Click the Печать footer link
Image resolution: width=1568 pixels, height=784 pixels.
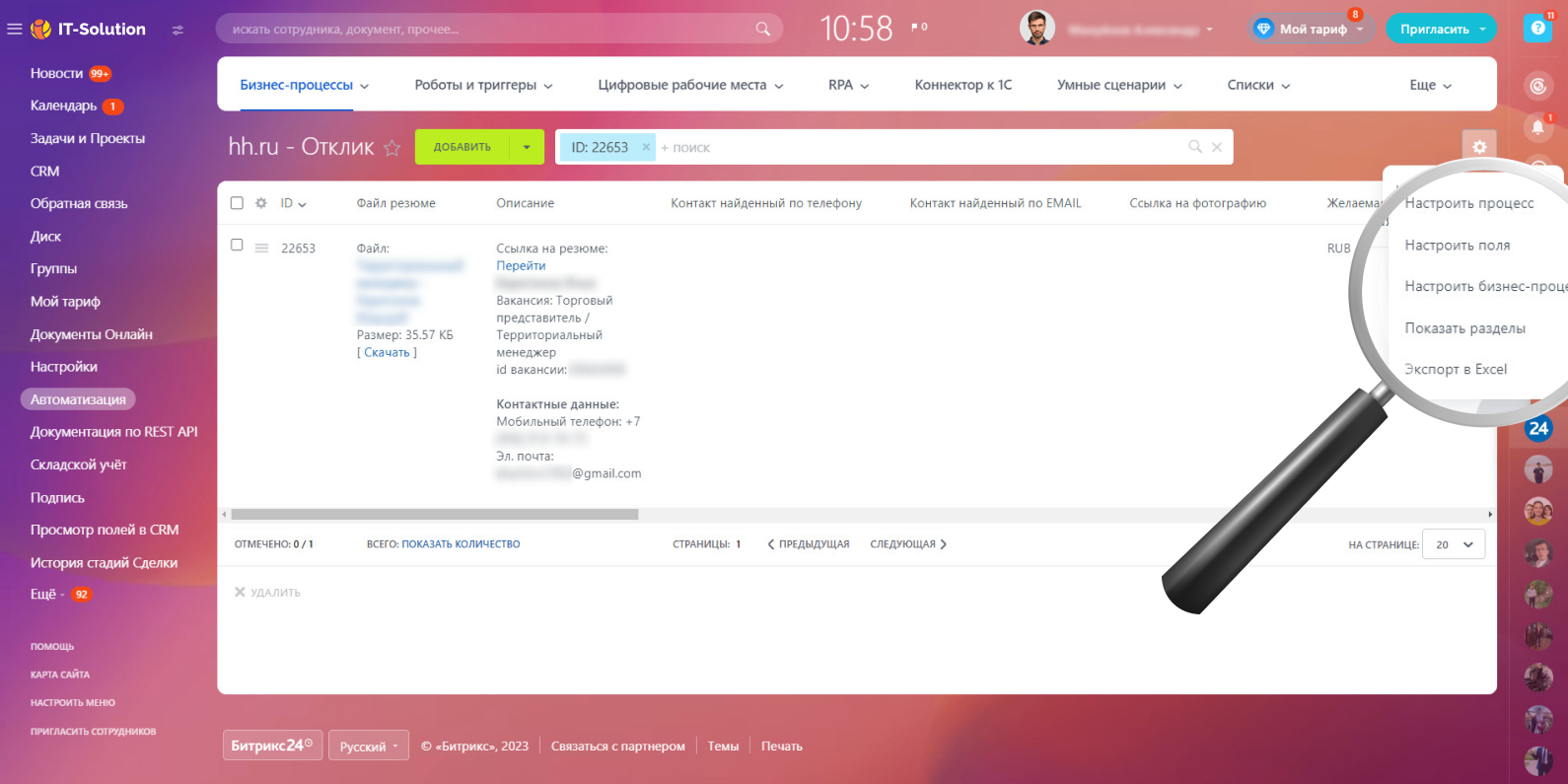[782, 747]
